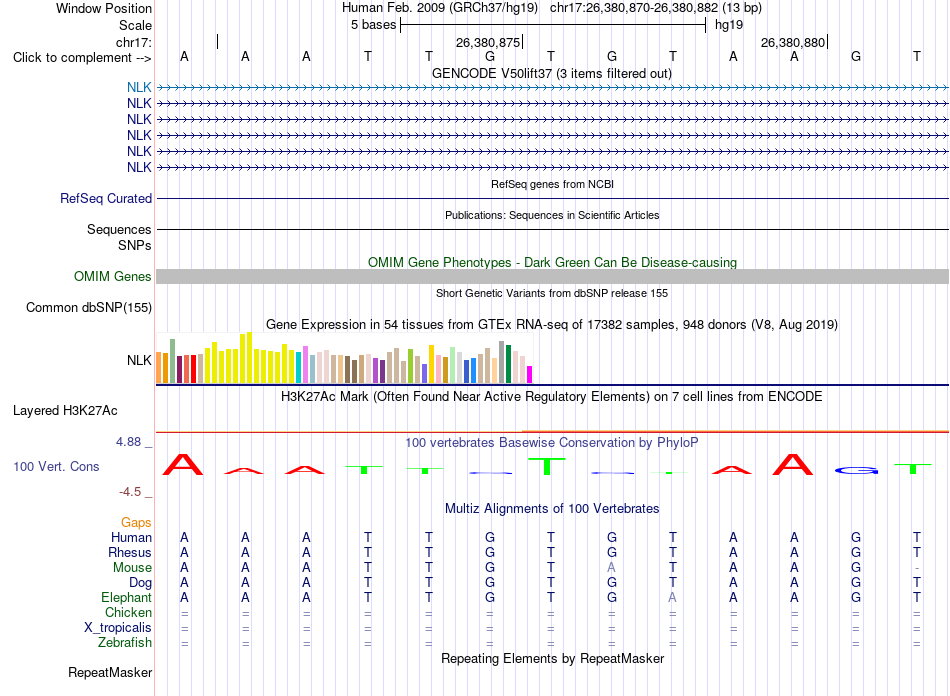
Task: Click the Human species label
Action: [131, 538]
